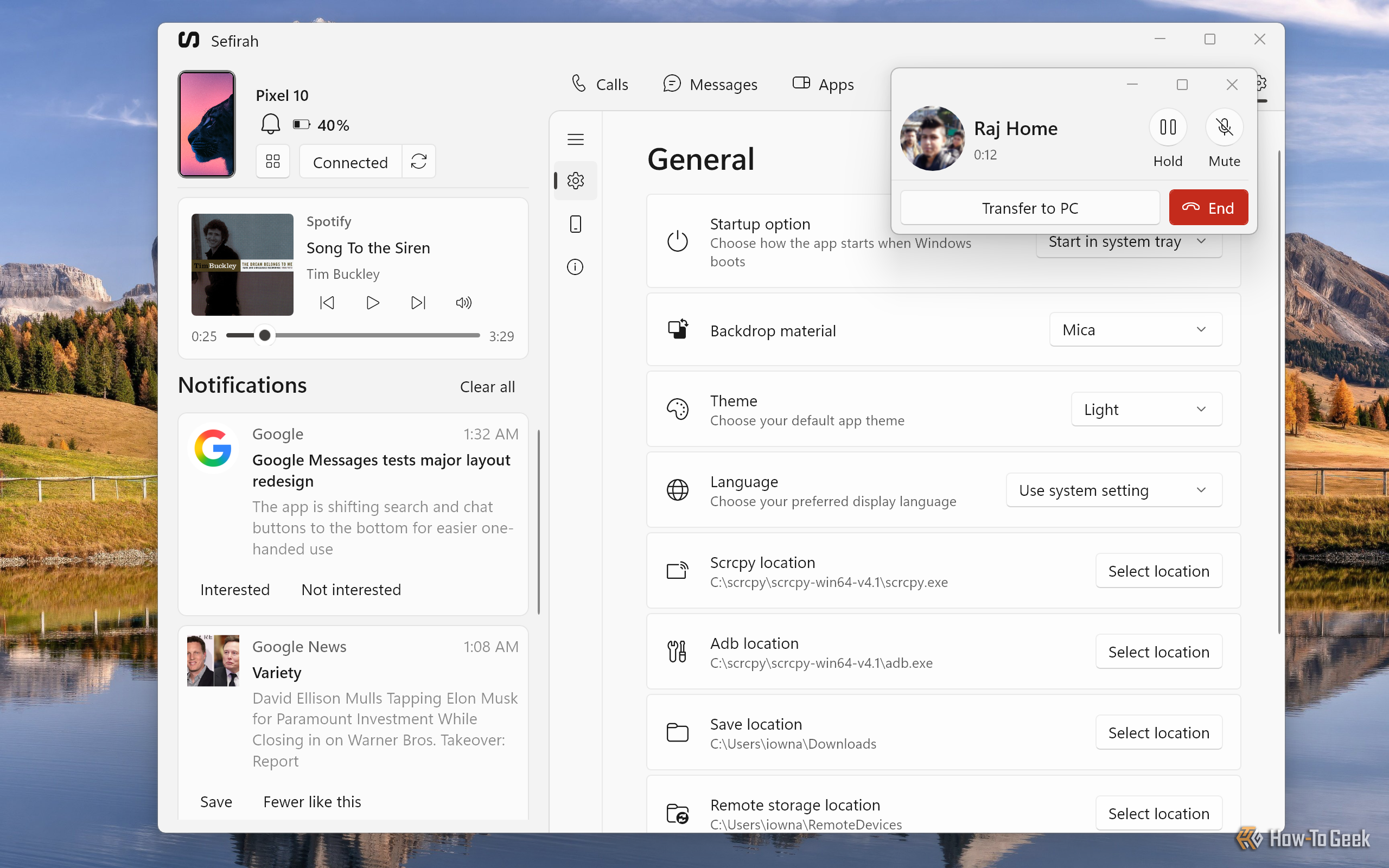The image size is (1389, 868).
Task: Mark Google notification as Interested
Action: pyautogui.click(x=235, y=590)
